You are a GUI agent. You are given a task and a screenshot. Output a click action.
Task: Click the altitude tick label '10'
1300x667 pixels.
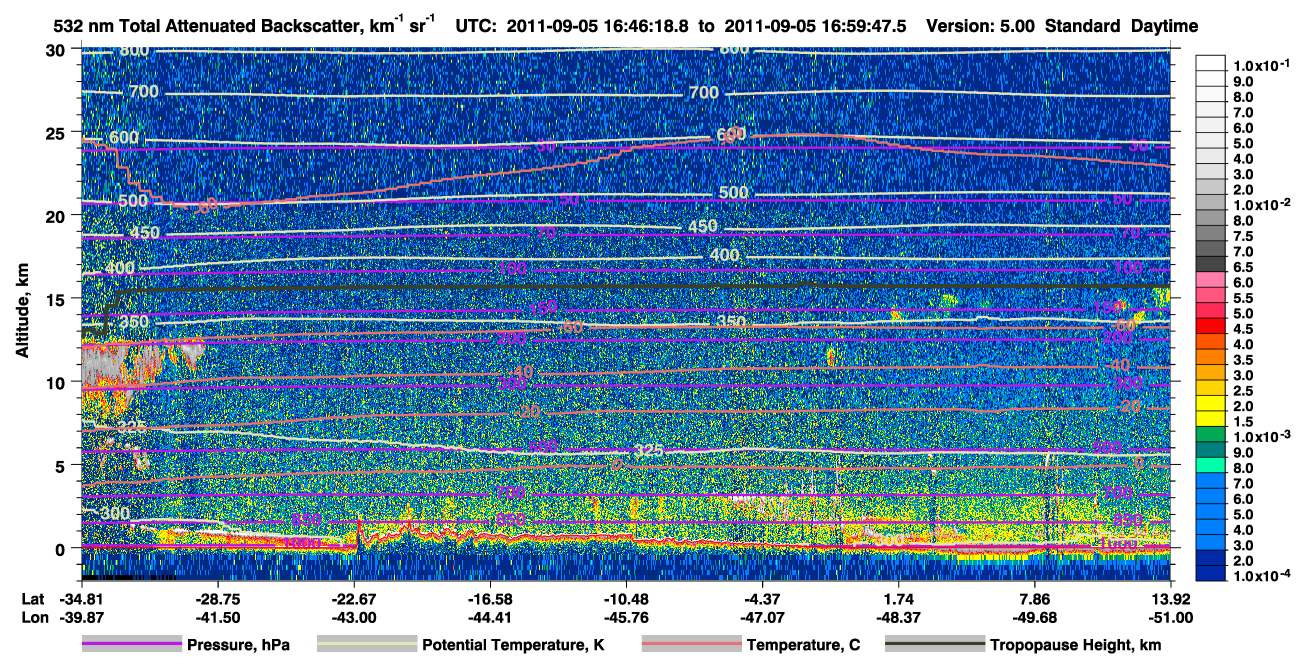57,382
